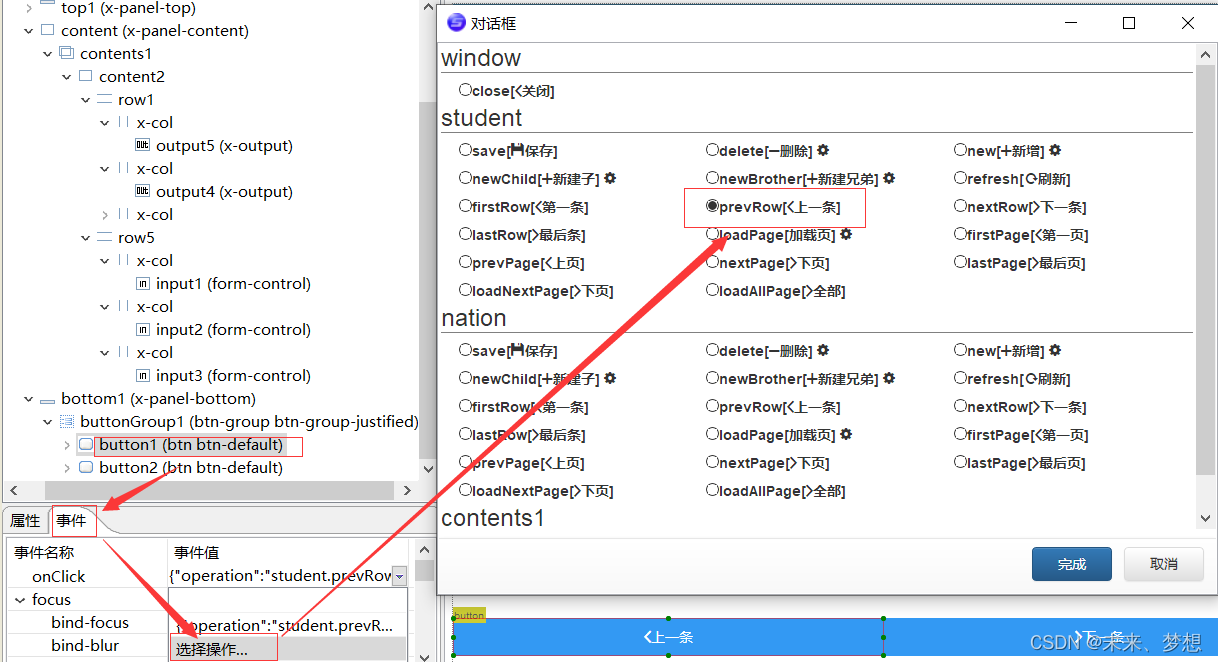The height and width of the screenshot is (662, 1218).
Task: Click the 取消 button in dialog
Action: [1163, 564]
